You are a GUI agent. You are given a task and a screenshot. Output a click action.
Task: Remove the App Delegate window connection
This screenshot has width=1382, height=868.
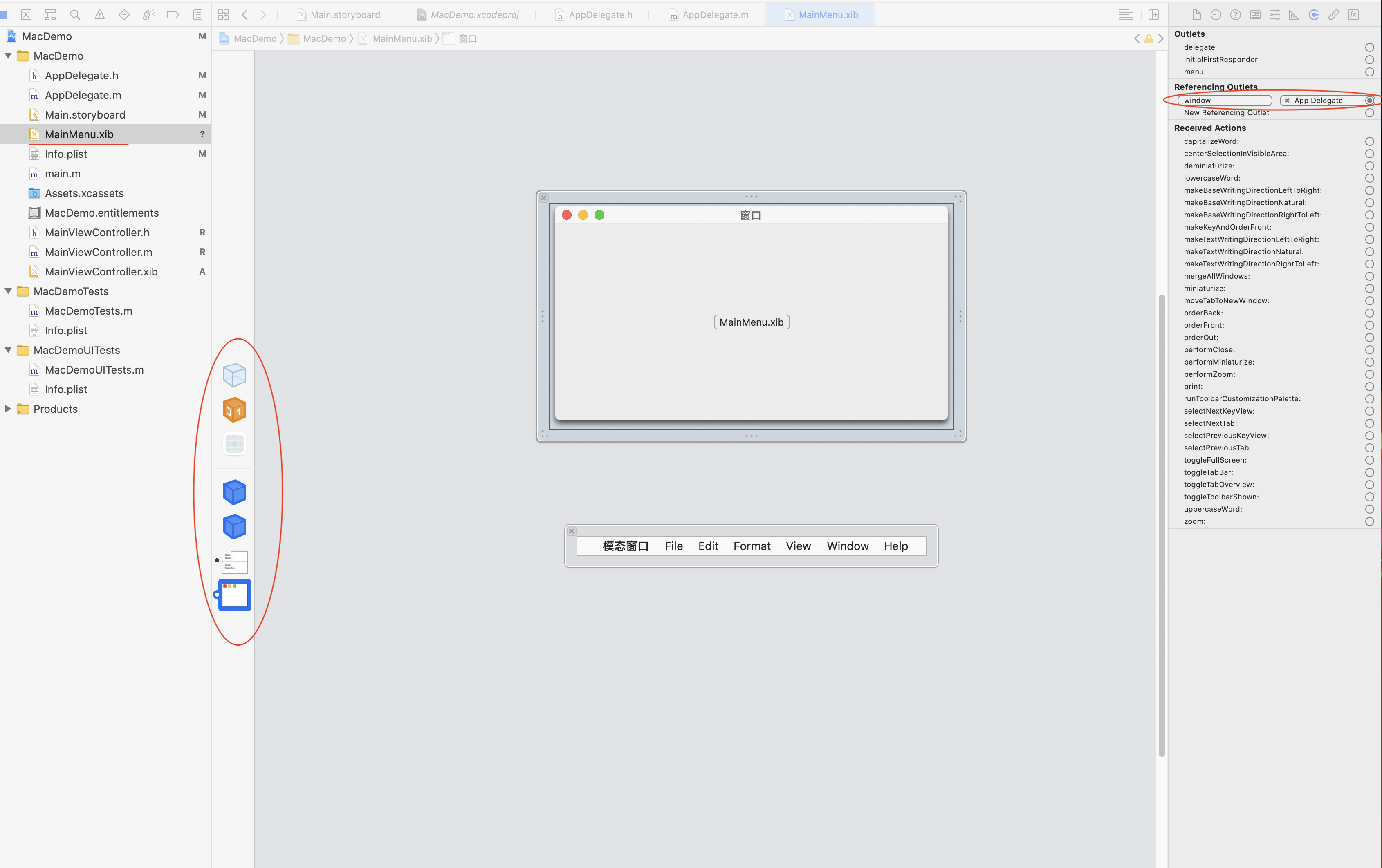pos(1287,101)
